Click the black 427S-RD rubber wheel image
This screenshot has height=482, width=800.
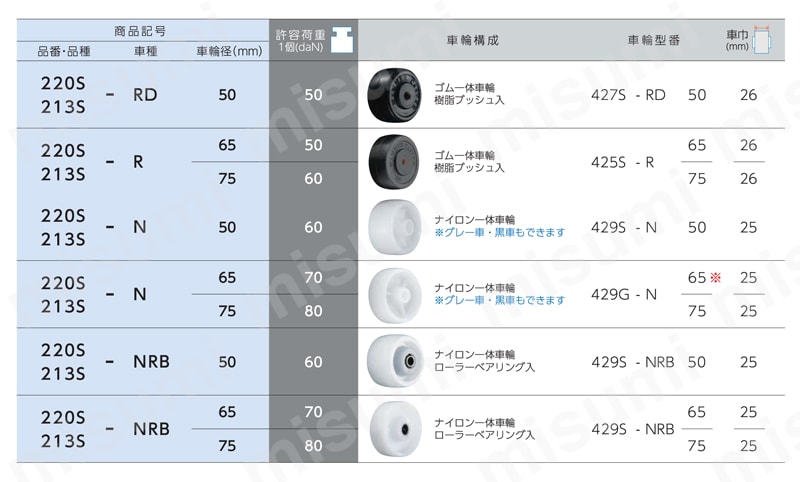point(394,95)
